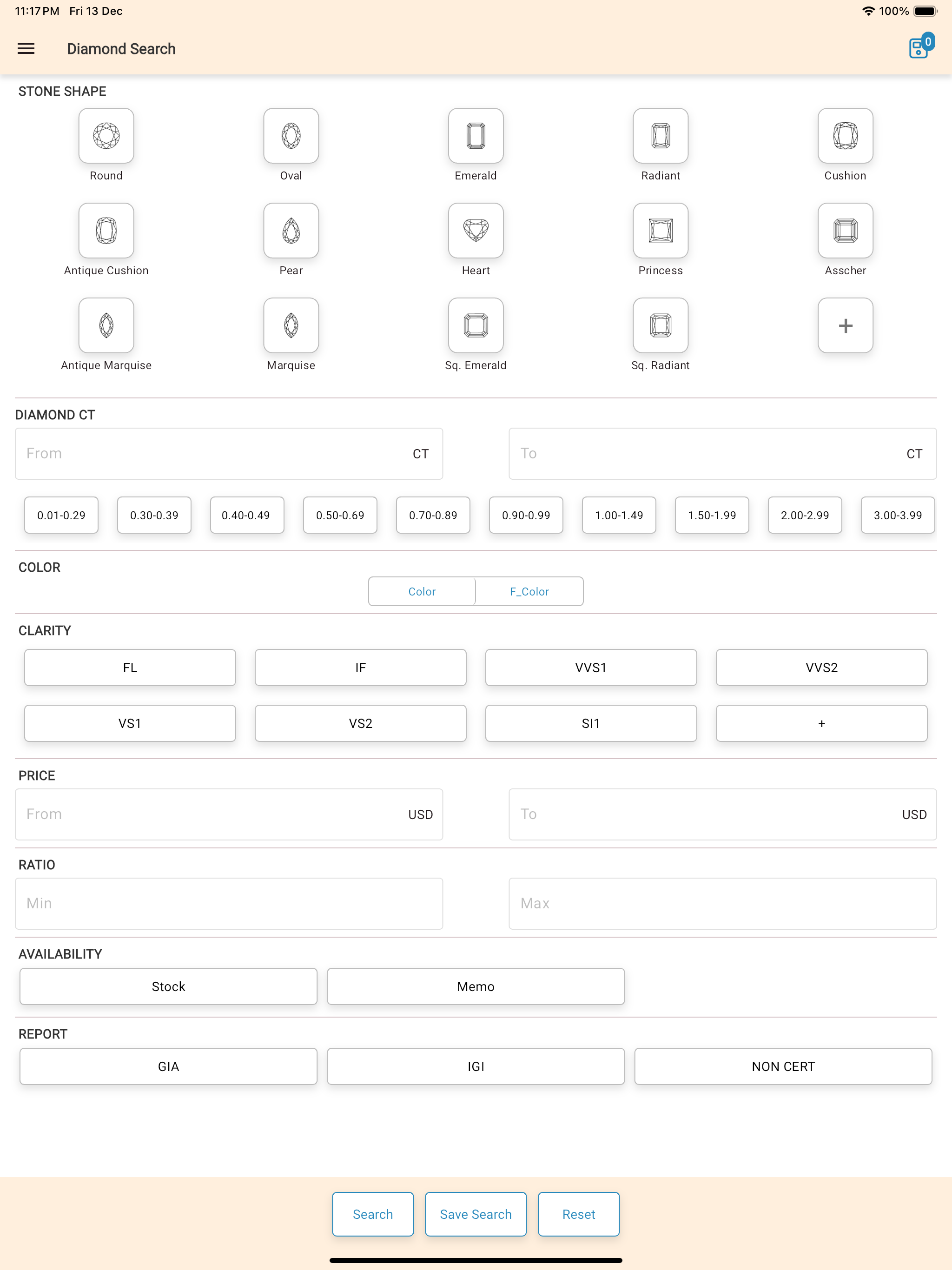Choose Memo availability
Viewport: 952px width, 1270px height.
476,986
